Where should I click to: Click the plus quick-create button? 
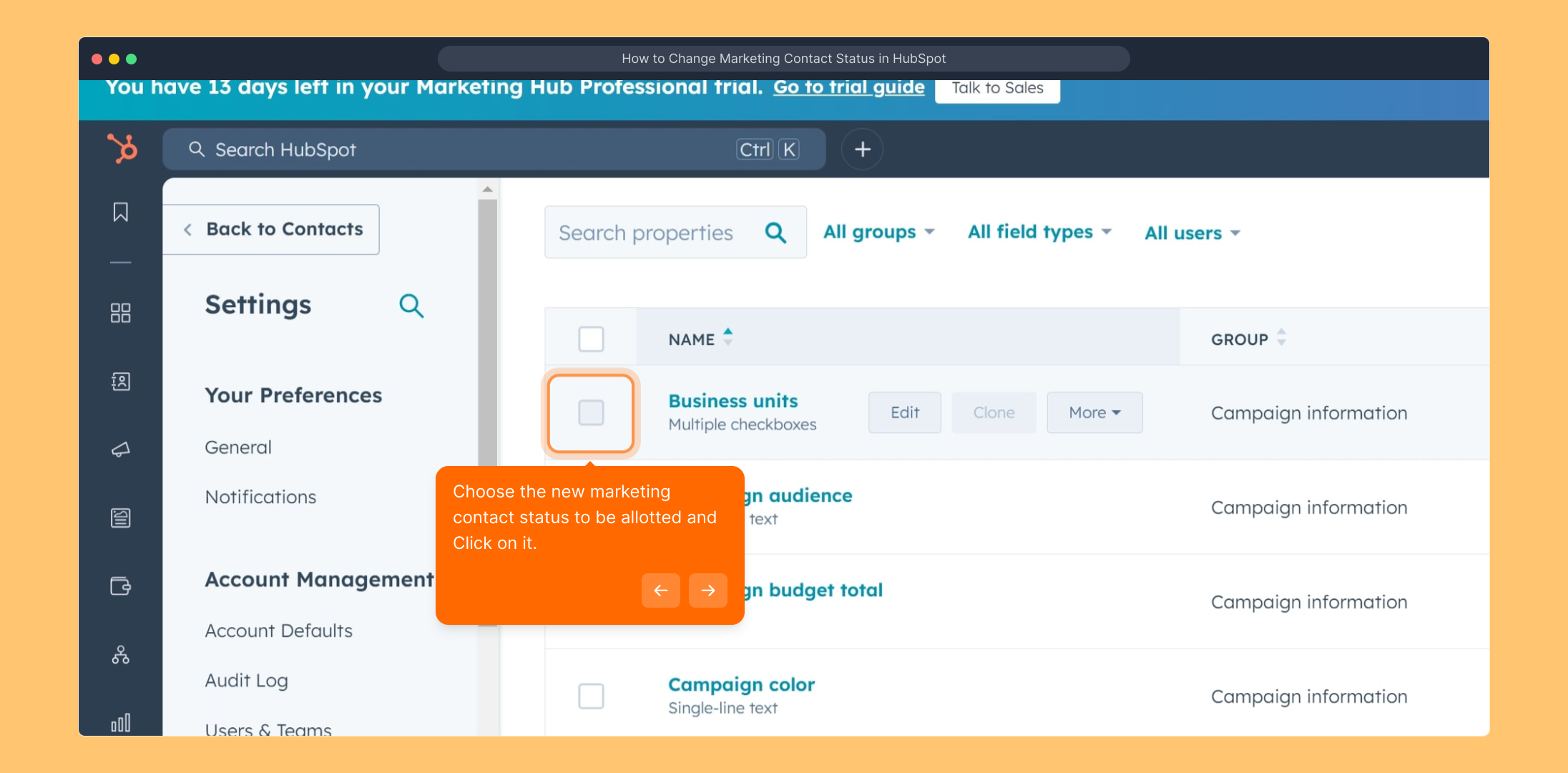[x=862, y=149]
